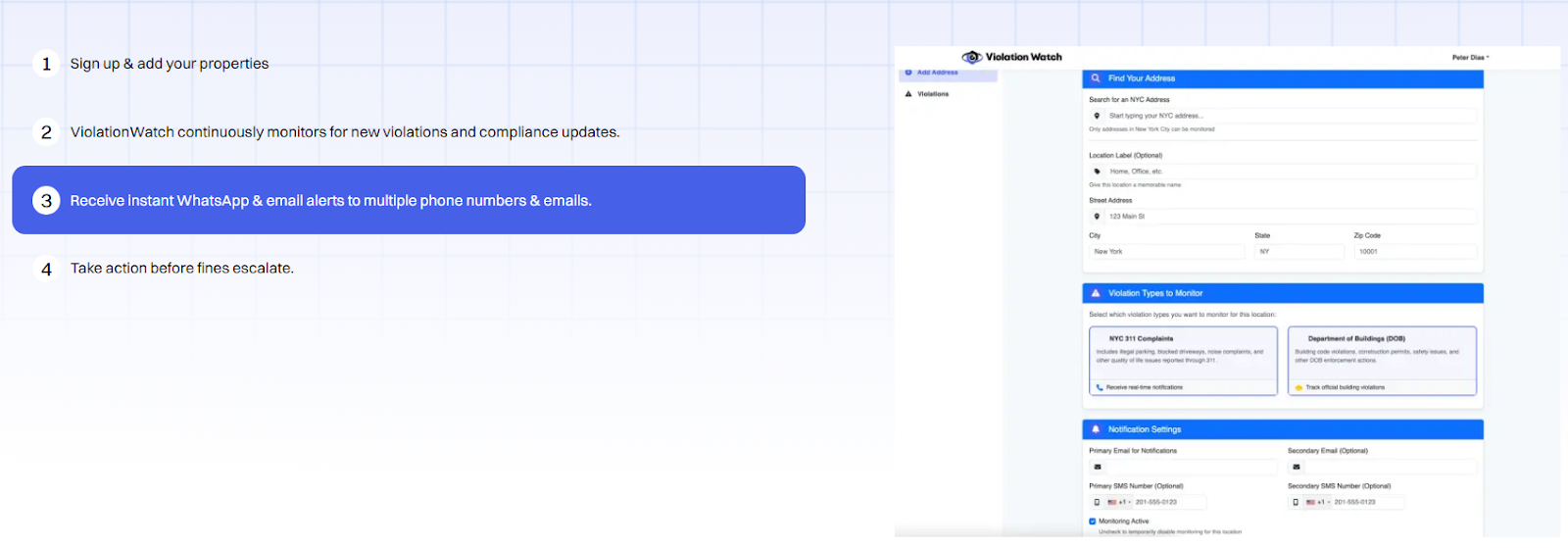Viewport: 1568px width, 548px height.
Task: Toggle the NYC 311 Complaints card
Action: pyautogui.click(x=1183, y=361)
